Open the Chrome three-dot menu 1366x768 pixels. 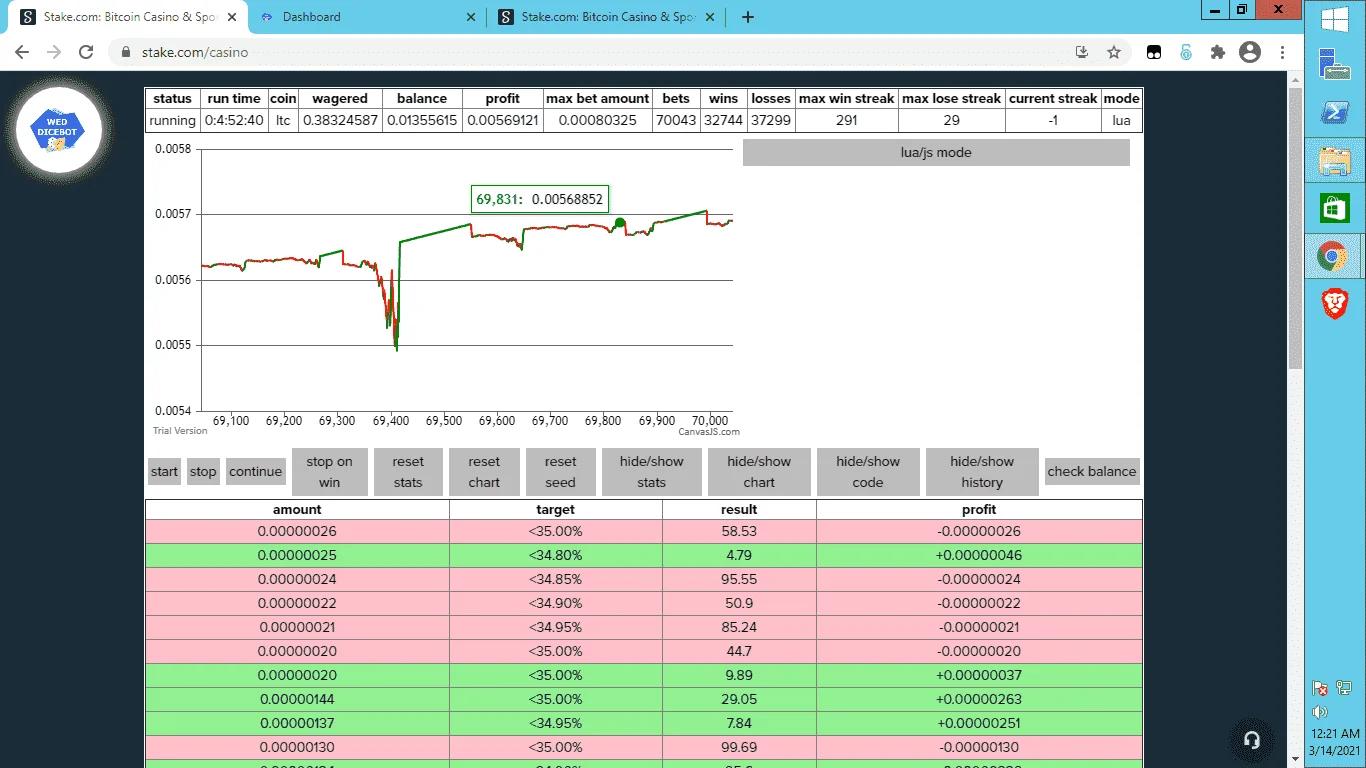1283,52
